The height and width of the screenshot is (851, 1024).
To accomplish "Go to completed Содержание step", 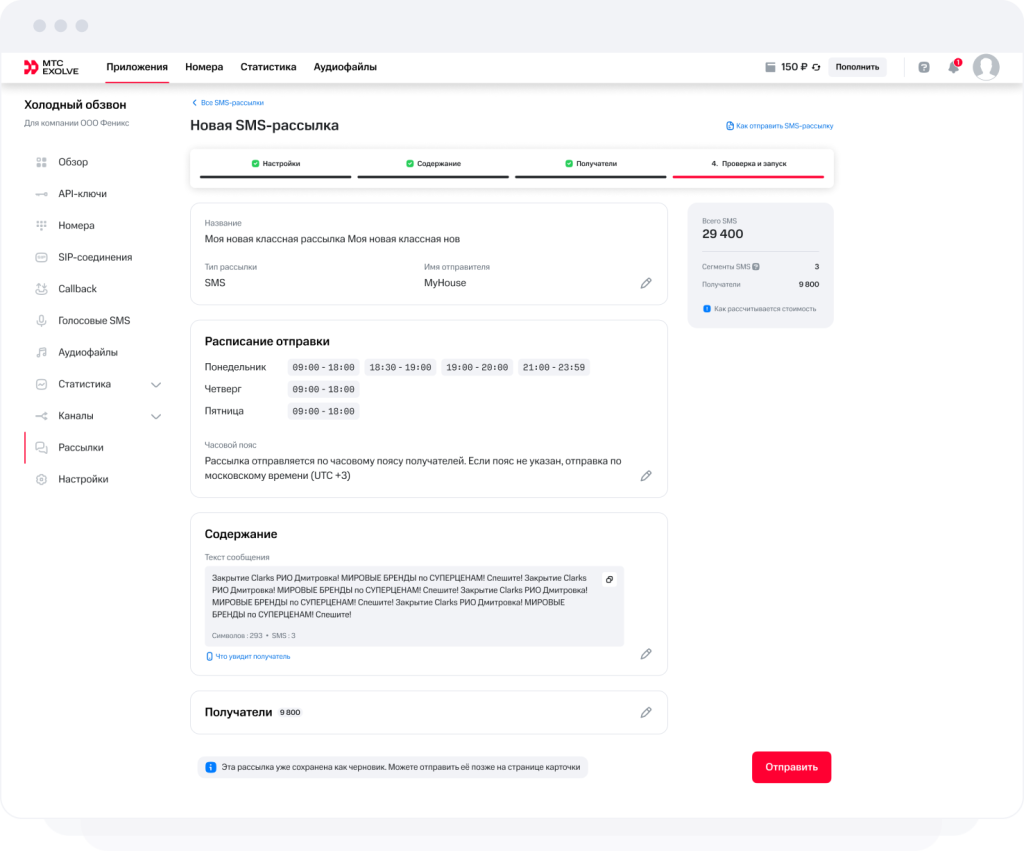I will [x=433, y=163].
